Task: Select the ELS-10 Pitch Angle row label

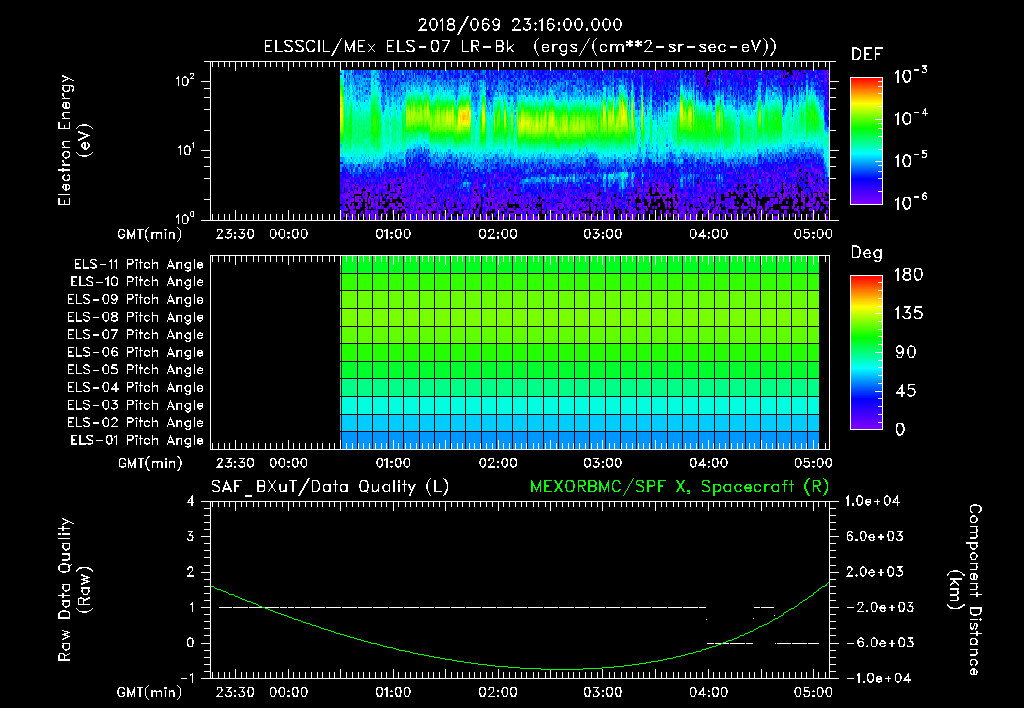Action: point(137,282)
